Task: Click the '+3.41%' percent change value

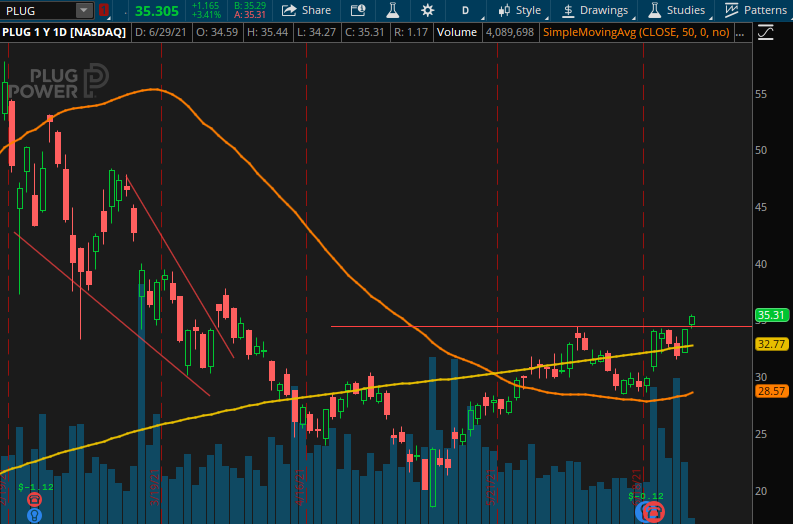Action: pyautogui.click(x=206, y=15)
